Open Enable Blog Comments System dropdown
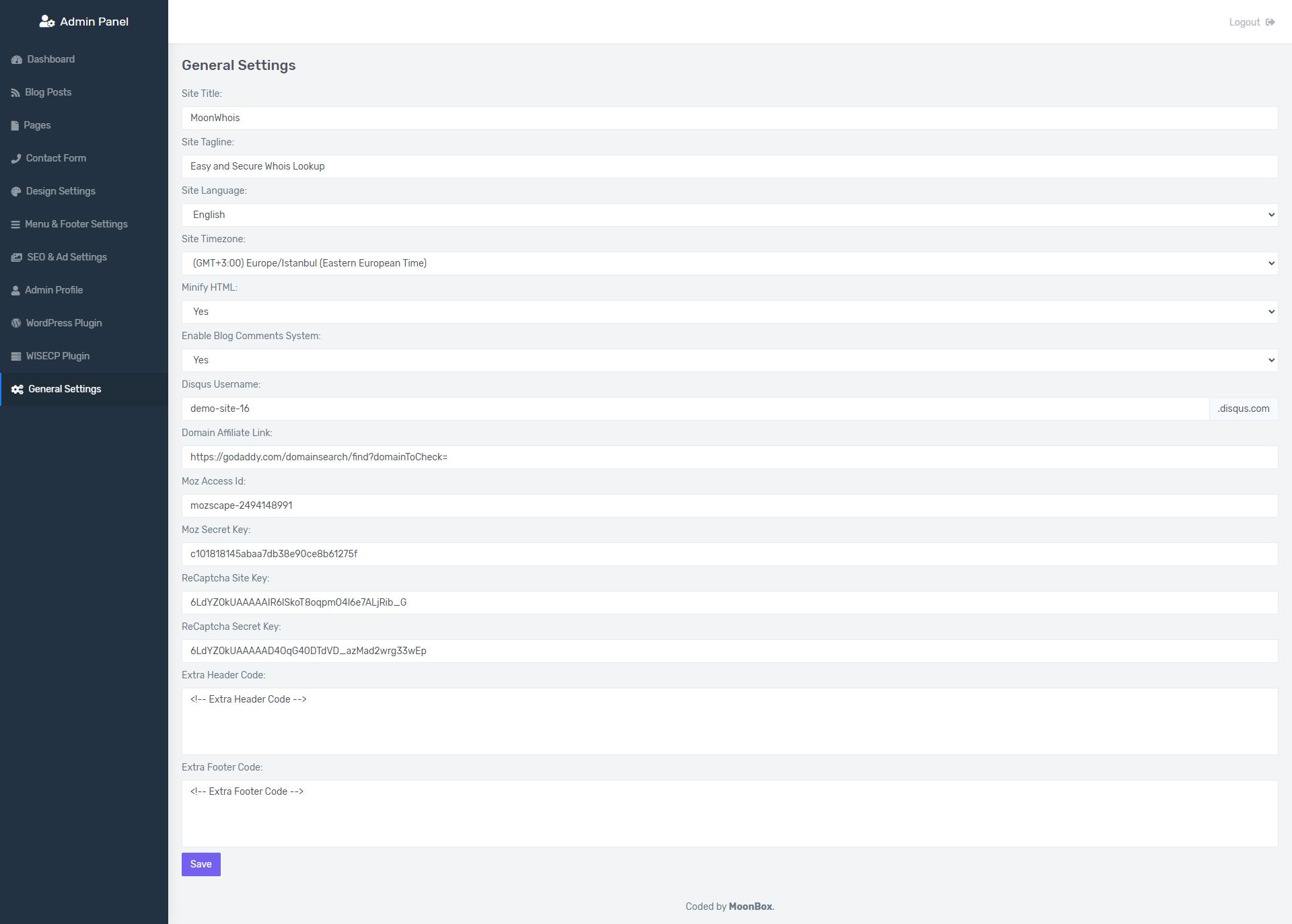The height and width of the screenshot is (924, 1292). [729, 360]
